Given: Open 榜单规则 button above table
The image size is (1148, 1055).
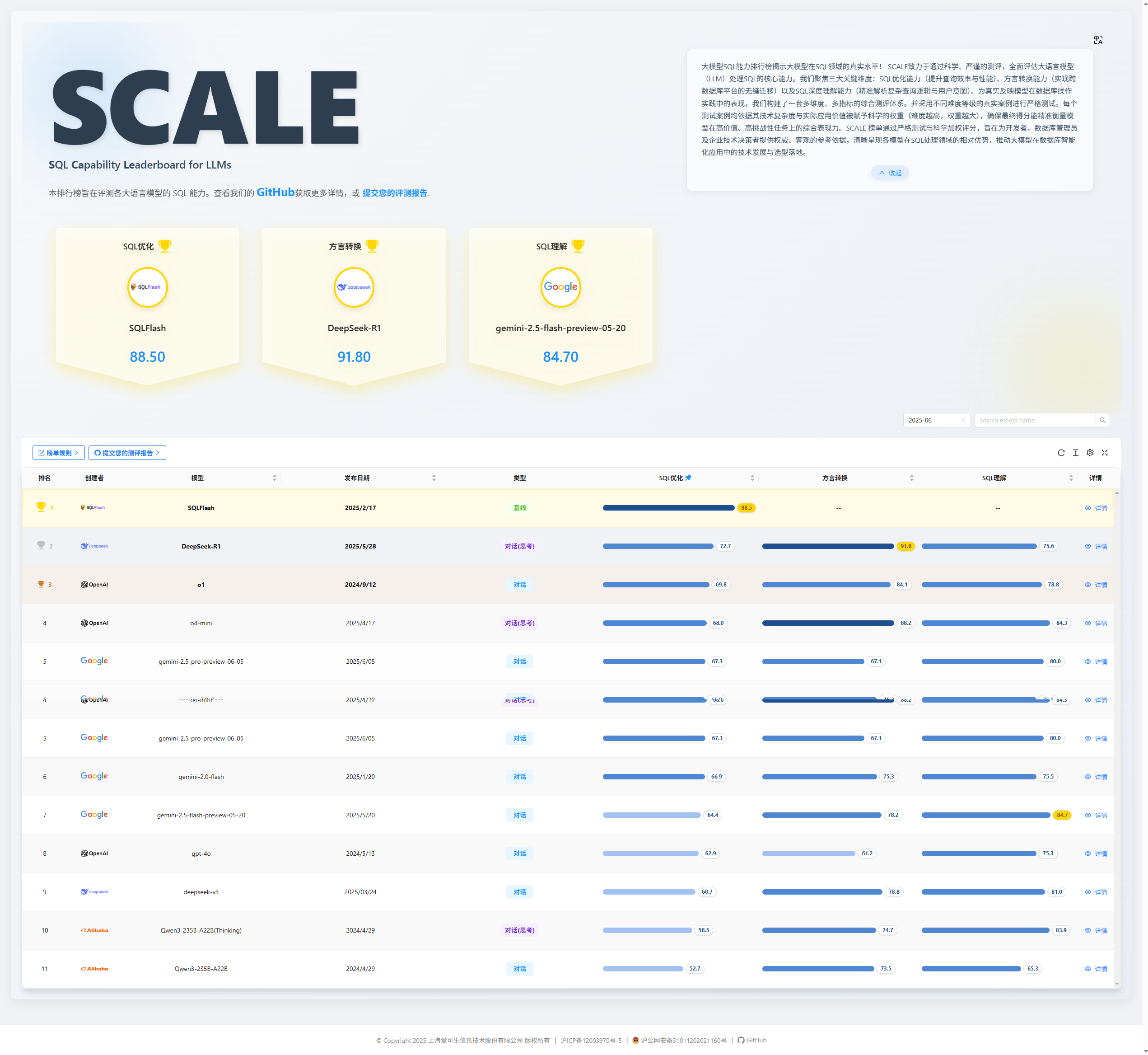Looking at the screenshot, I should point(59,453).
